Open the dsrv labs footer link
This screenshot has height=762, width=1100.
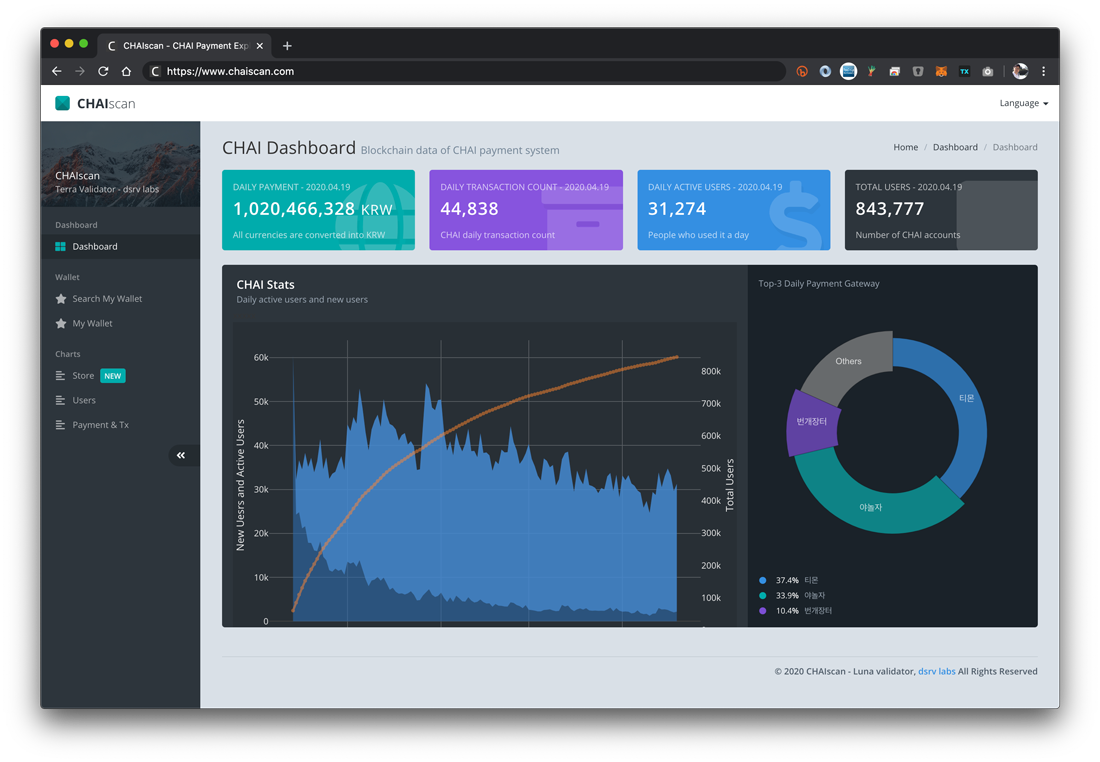coord(937,671)
